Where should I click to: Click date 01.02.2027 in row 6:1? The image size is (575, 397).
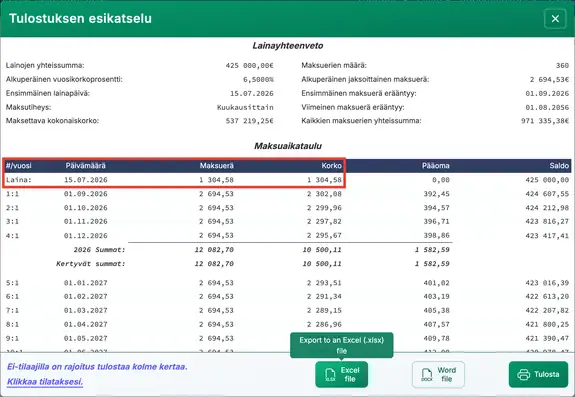[x=85, y=297]
